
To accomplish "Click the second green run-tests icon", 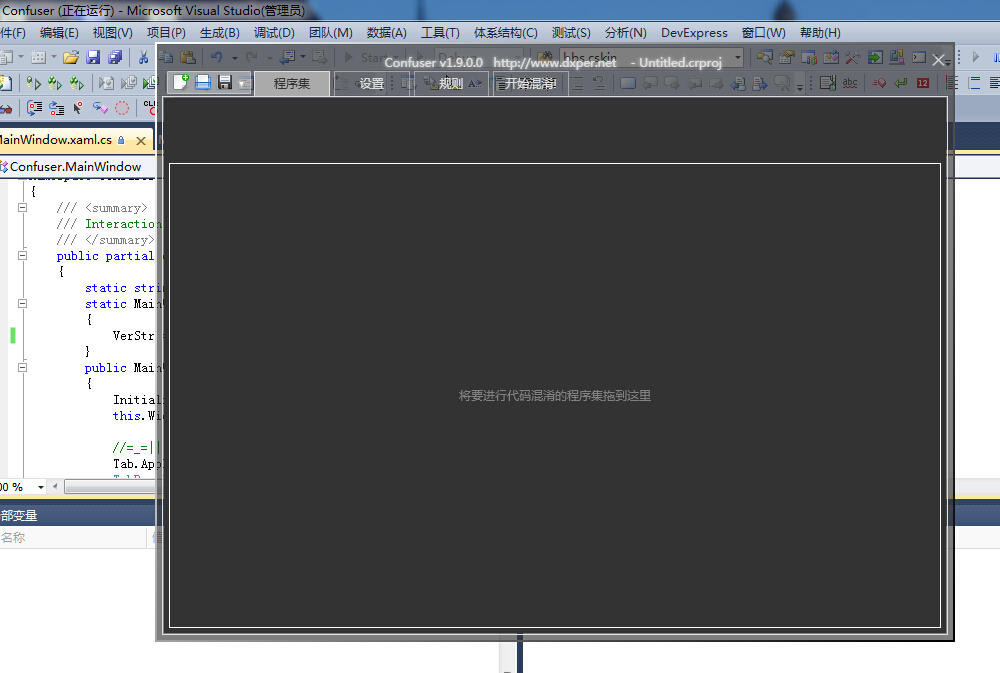I will [55, 83].
